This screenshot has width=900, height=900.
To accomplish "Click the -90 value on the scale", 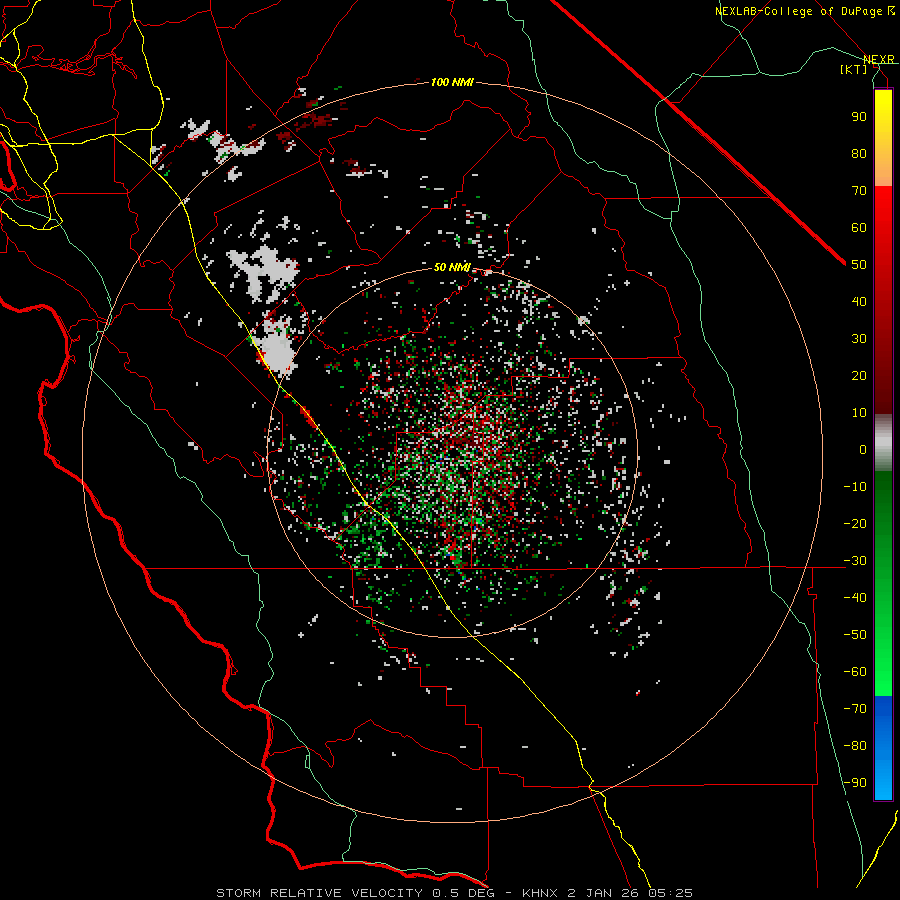I will tap(855, 782).
